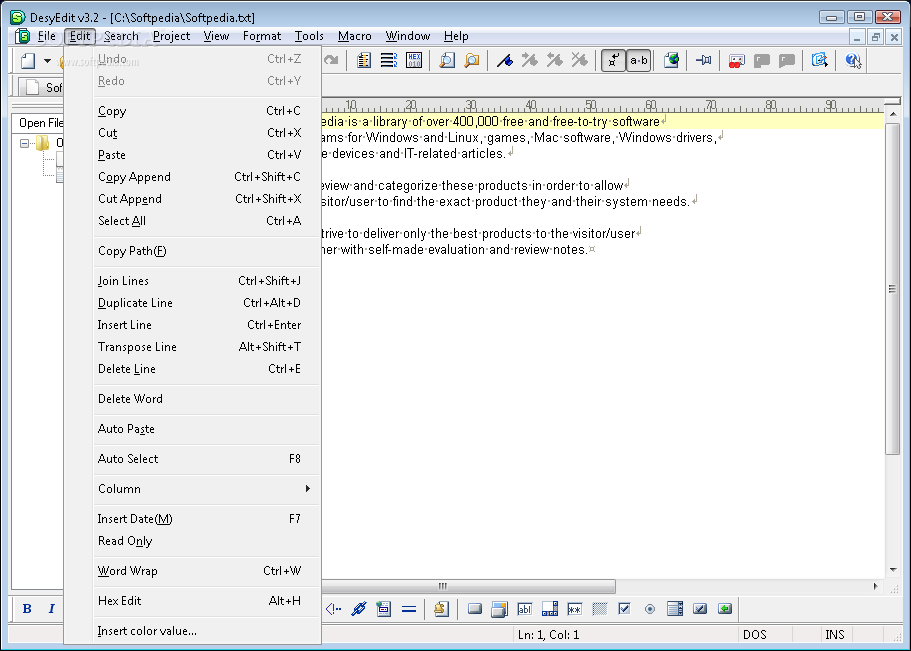
Task: Click the Italic I formatting button
Action: [x=51, y=609]
